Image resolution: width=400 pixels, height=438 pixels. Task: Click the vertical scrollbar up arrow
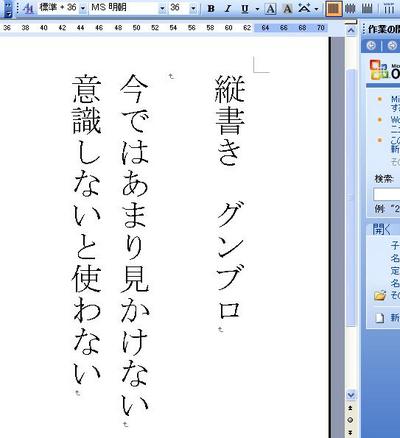click(x=351, y=31)
